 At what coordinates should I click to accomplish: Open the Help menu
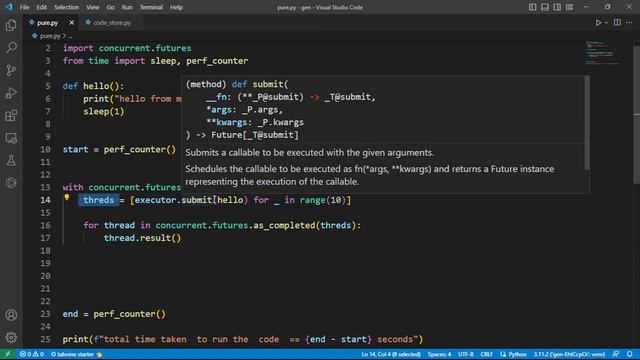tap(176, 7)
